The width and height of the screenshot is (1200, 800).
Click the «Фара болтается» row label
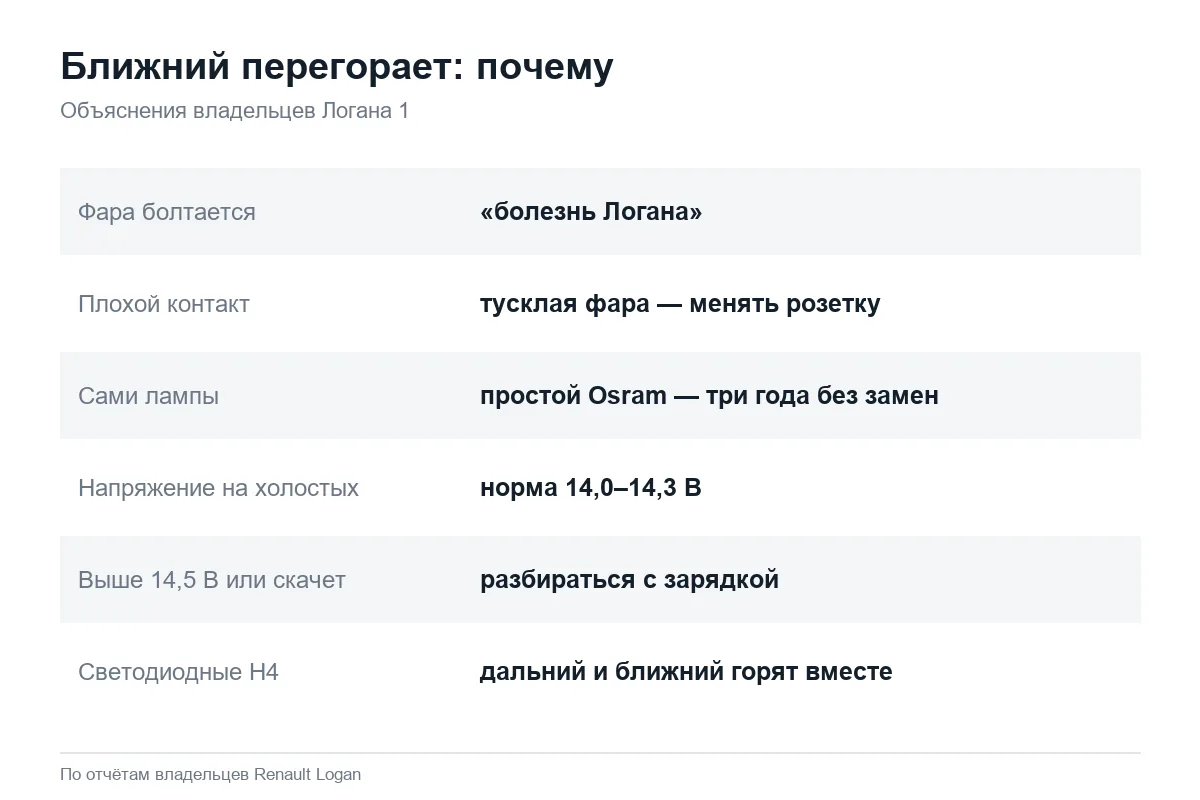tap(167, 212)
